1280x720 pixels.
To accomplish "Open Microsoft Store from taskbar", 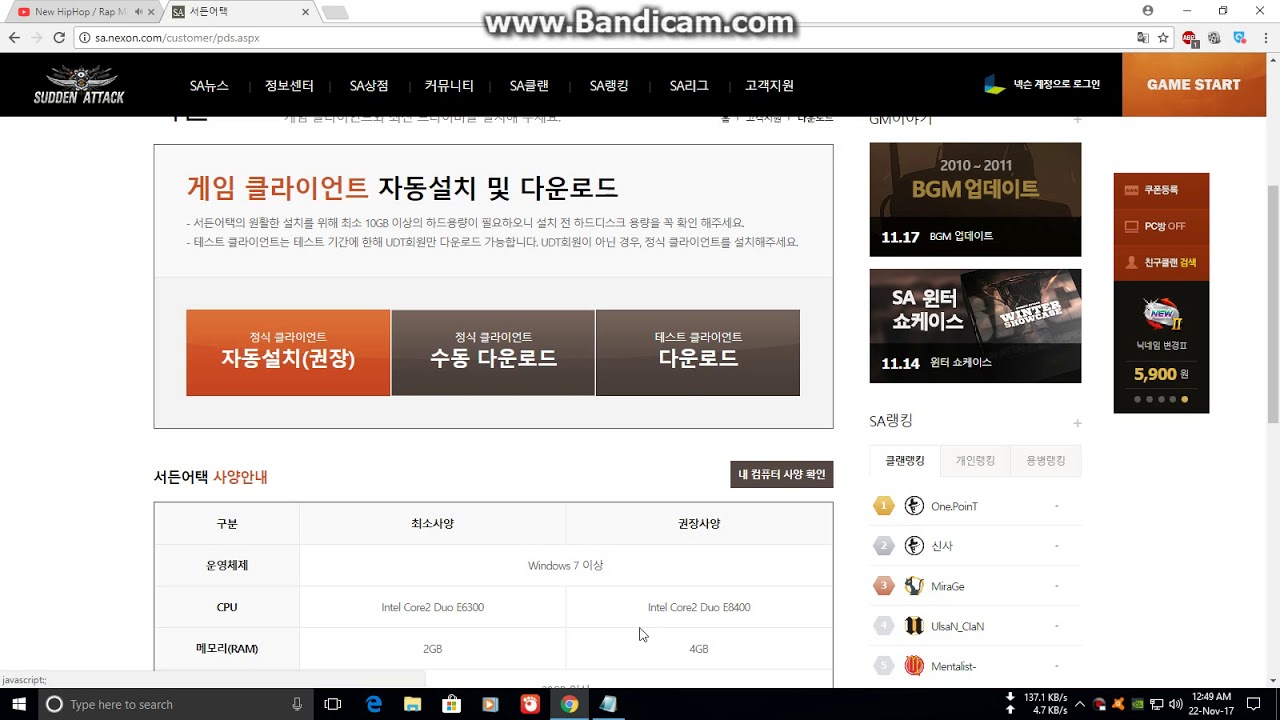I will 451,704.
